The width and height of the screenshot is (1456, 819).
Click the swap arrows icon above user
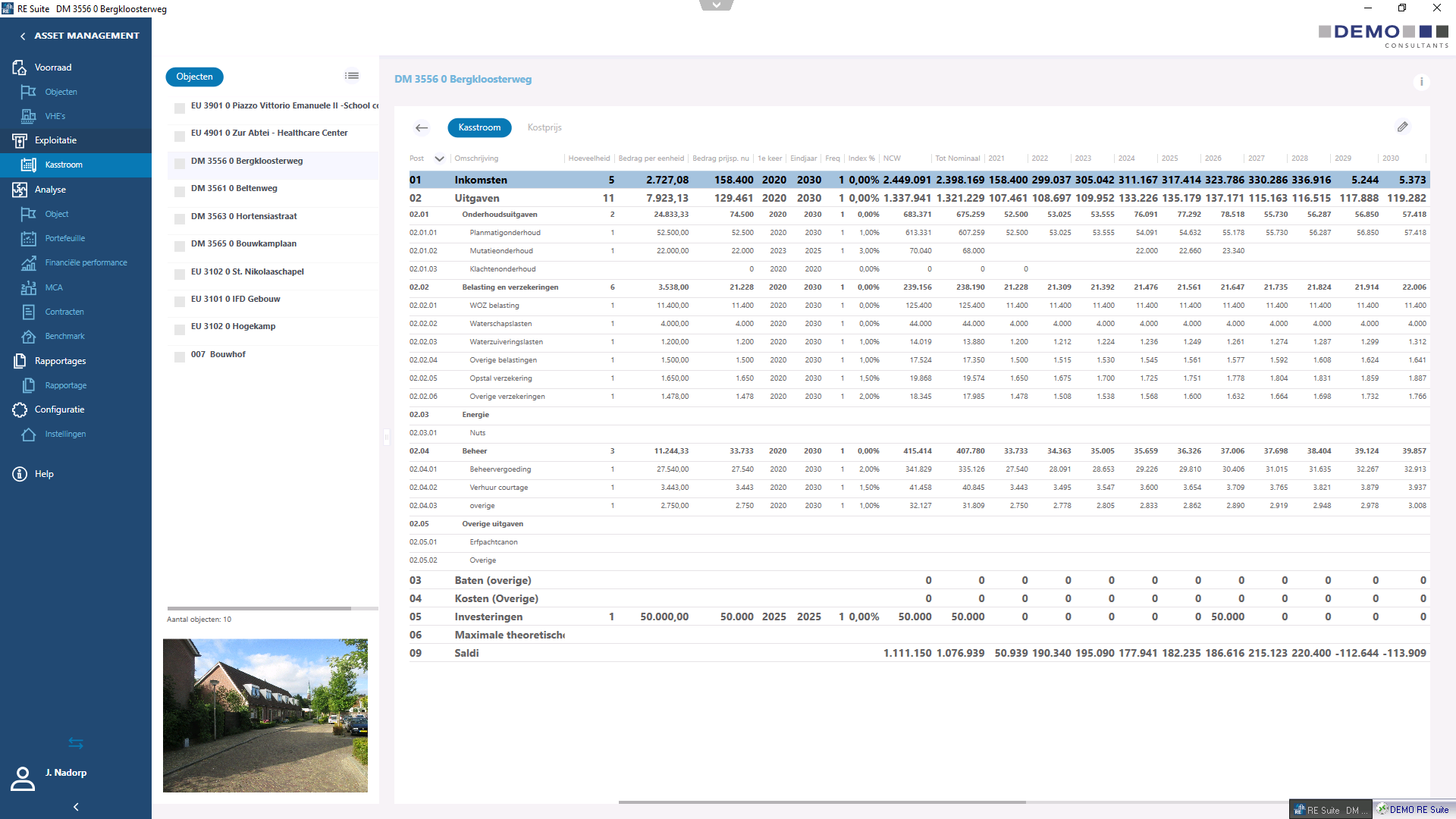[x=76, y=742]
